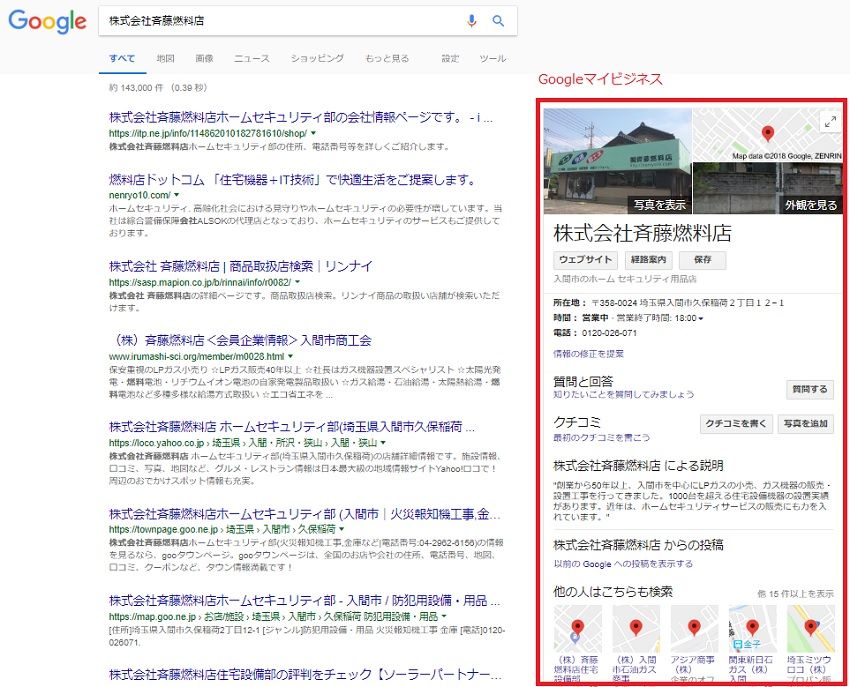Click the ウェブサイト button
The width and height of the screenshot is (850, 687).
point(585,260)
